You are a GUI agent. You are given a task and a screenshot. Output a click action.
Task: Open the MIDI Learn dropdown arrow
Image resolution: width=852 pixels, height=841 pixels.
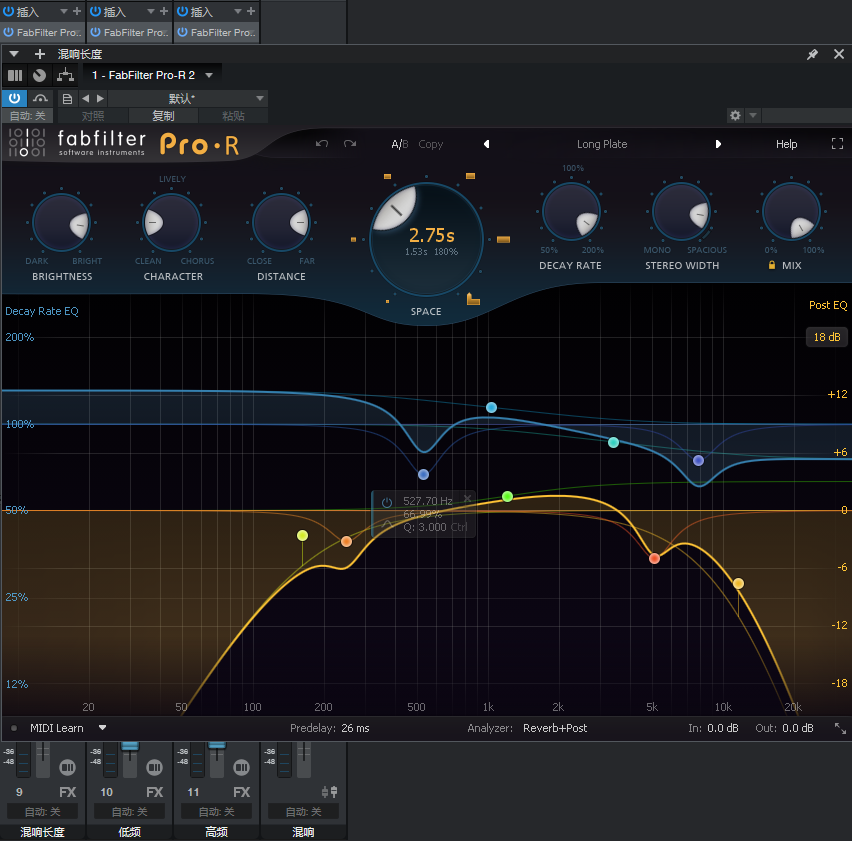[102, 727]
